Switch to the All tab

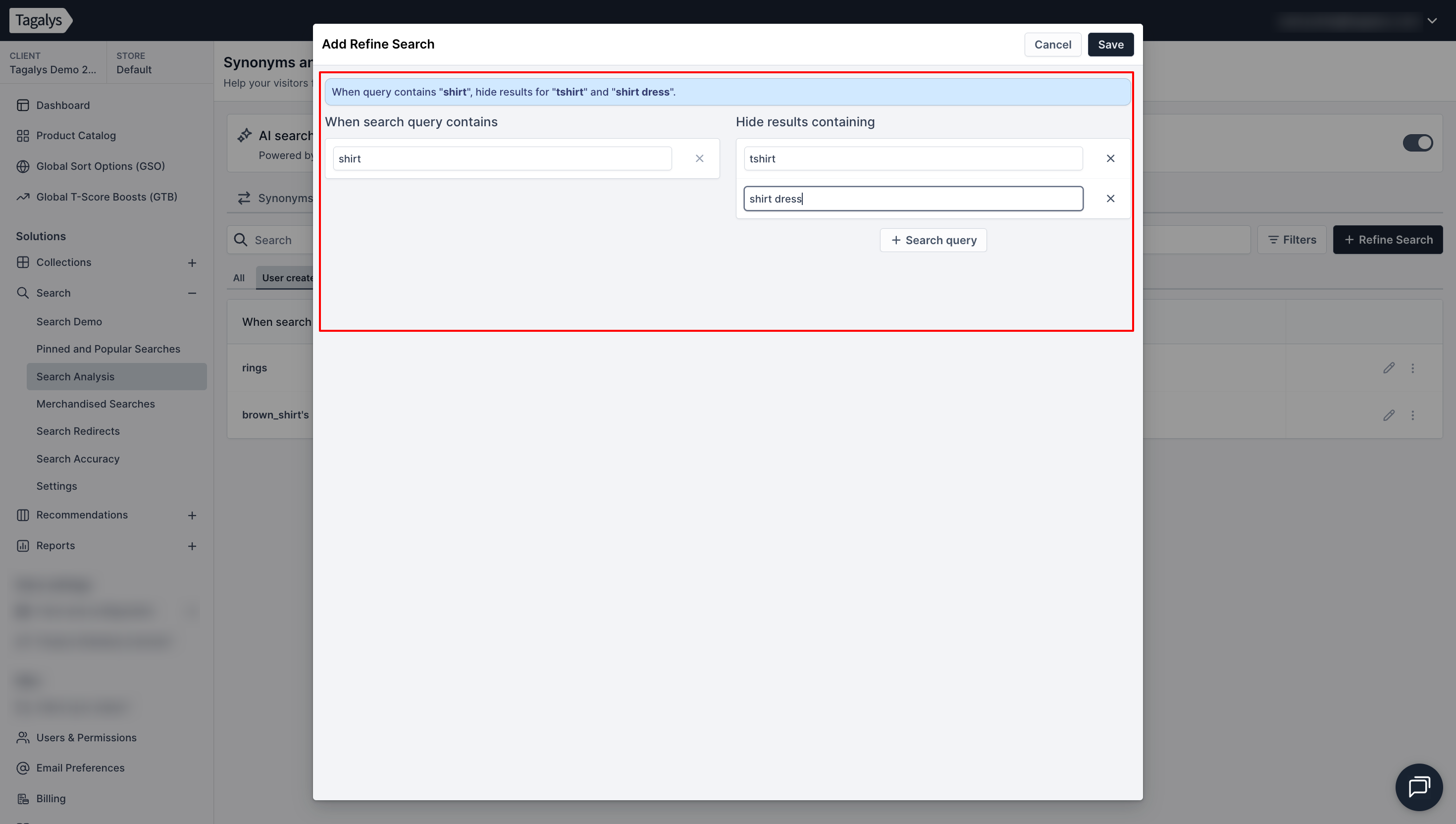[239, 278]
